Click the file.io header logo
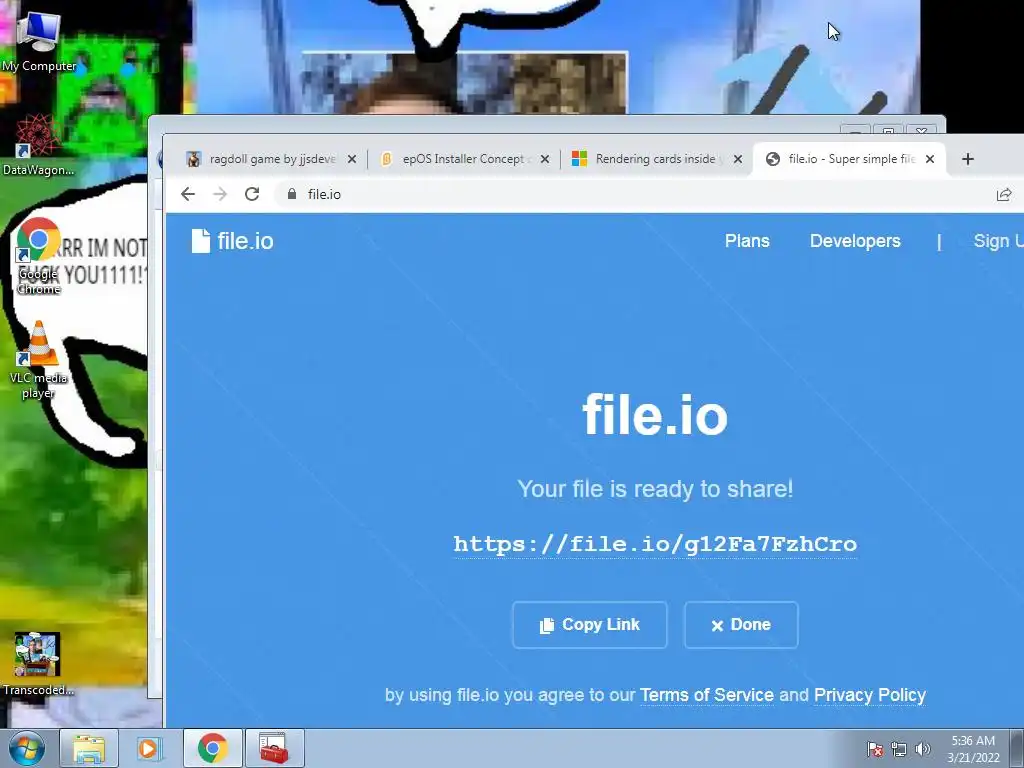The height and width of the screenshot is (768, 1024). point(232,241)
